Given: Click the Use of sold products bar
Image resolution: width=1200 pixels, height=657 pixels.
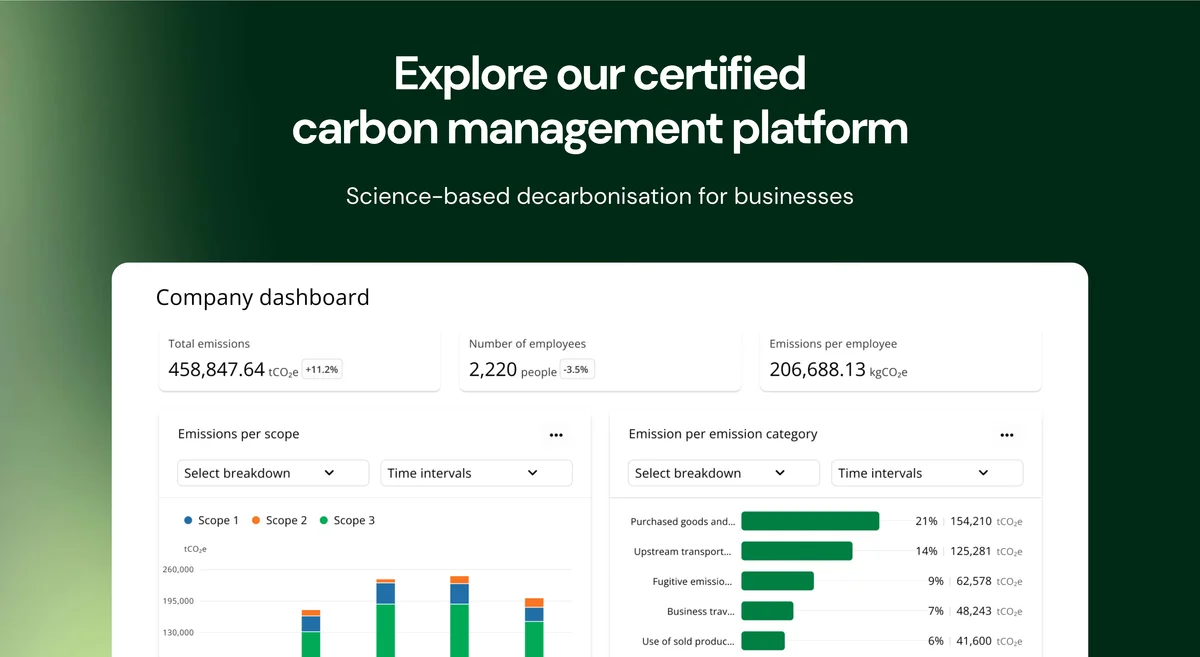Looking at the screenshot, I should [763, 641].
